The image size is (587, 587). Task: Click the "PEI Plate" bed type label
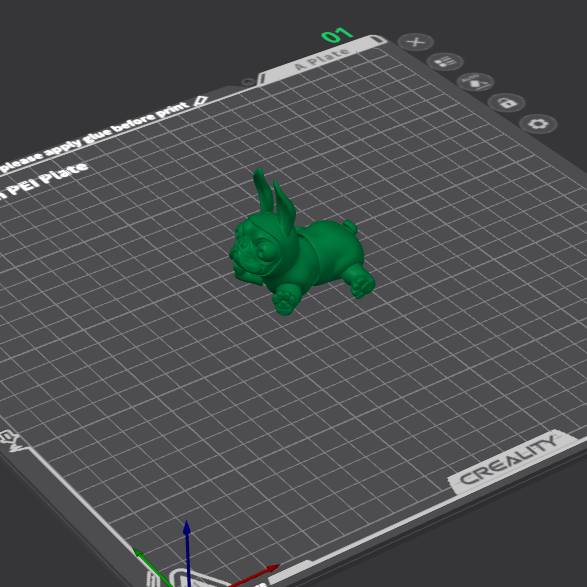(x=47, y=179)
